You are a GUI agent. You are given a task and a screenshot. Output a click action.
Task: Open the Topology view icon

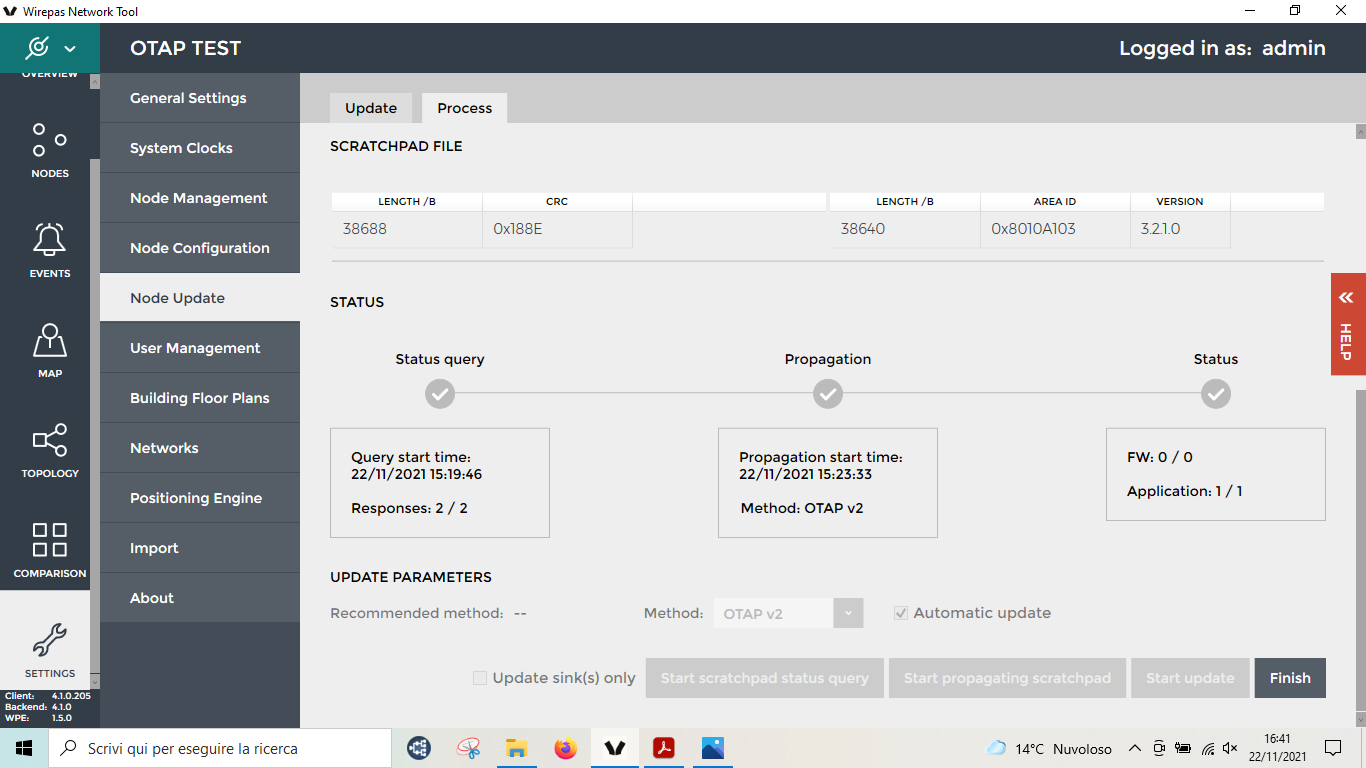[x=49, y=448]
